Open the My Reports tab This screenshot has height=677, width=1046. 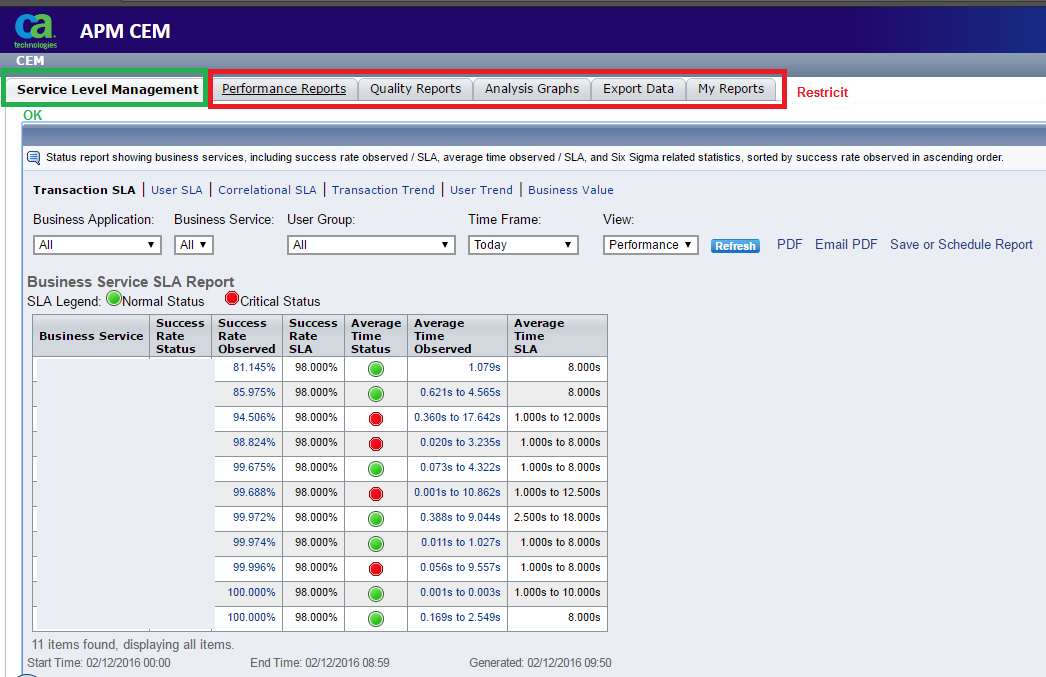pyautogui.click(x=731, y=89)
